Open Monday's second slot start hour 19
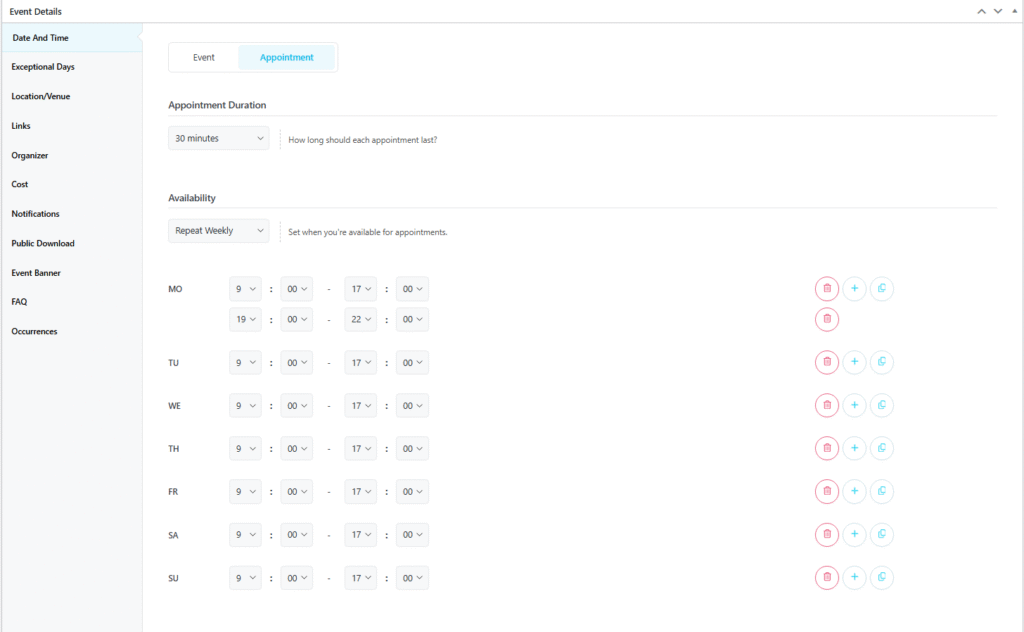The width and height of the screenshot is (1024, 632). 246,319
